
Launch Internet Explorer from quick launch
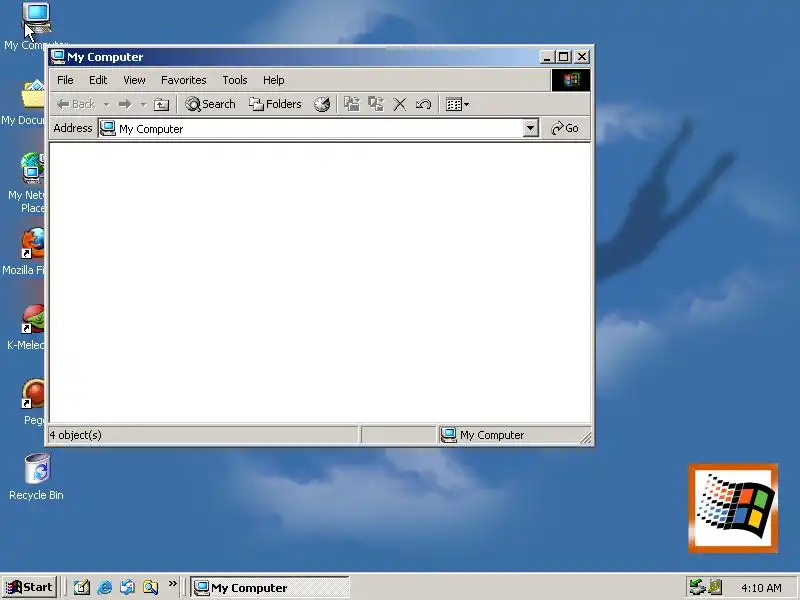click(105, 587)
